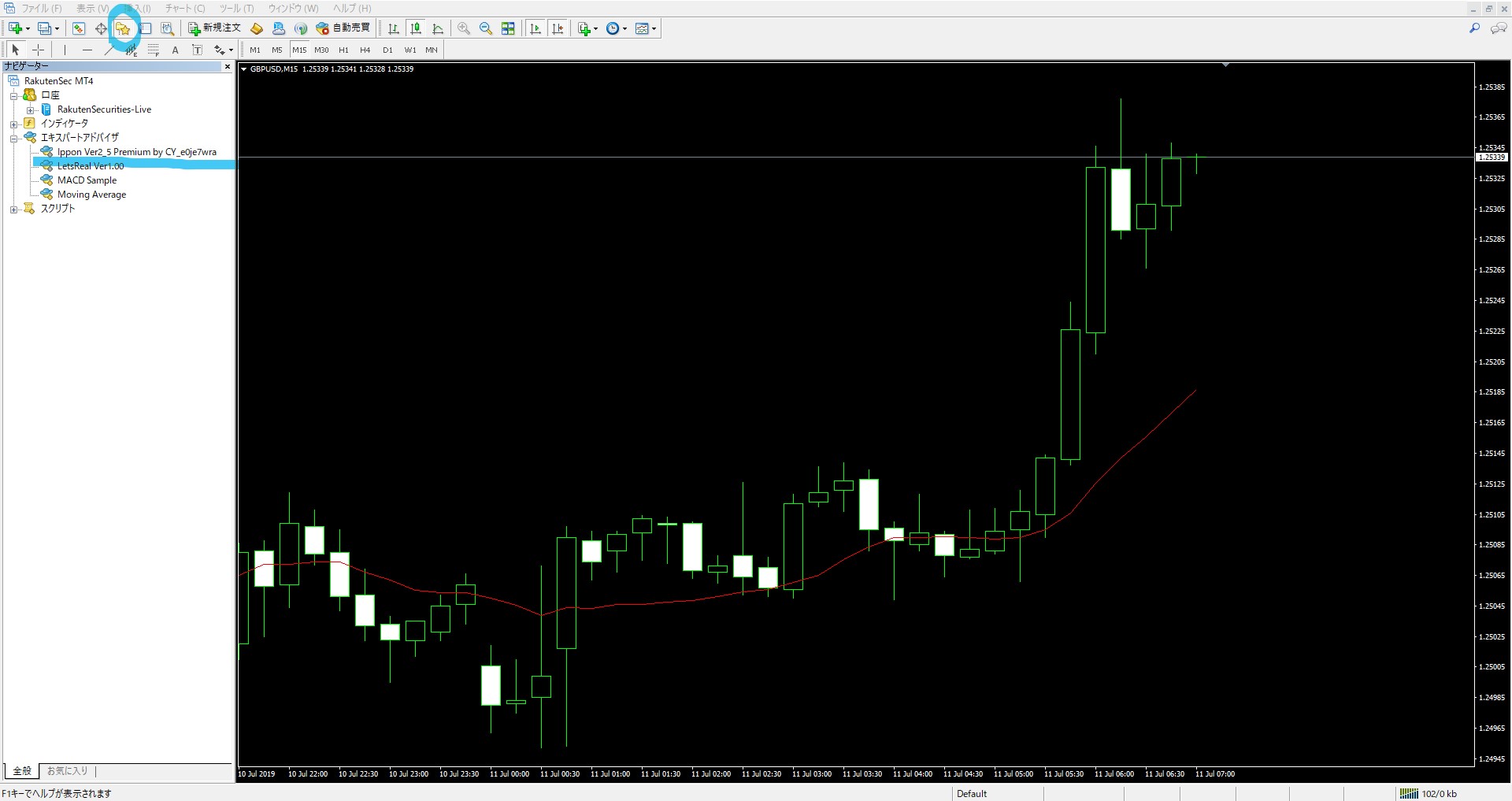Select the trendline drawing tool
The image size is (1512, 801).
click(109, 50)
